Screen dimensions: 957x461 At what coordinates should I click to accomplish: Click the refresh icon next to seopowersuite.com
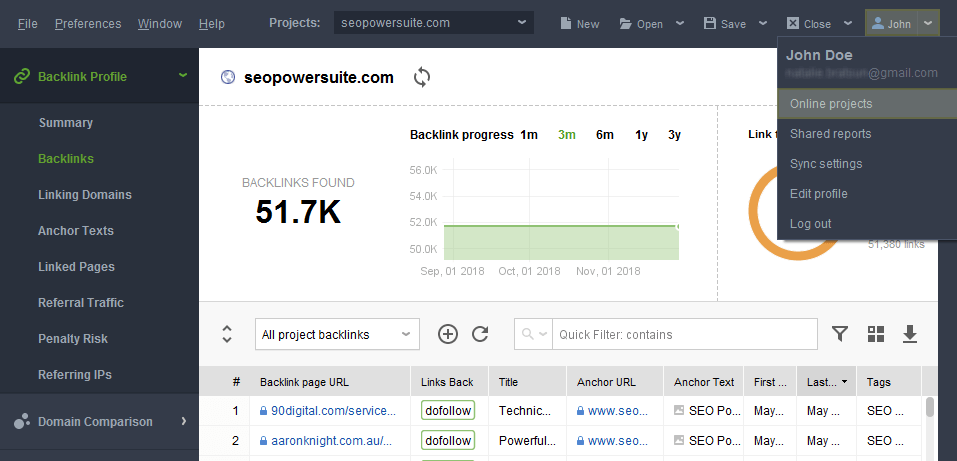pos(422,78)
